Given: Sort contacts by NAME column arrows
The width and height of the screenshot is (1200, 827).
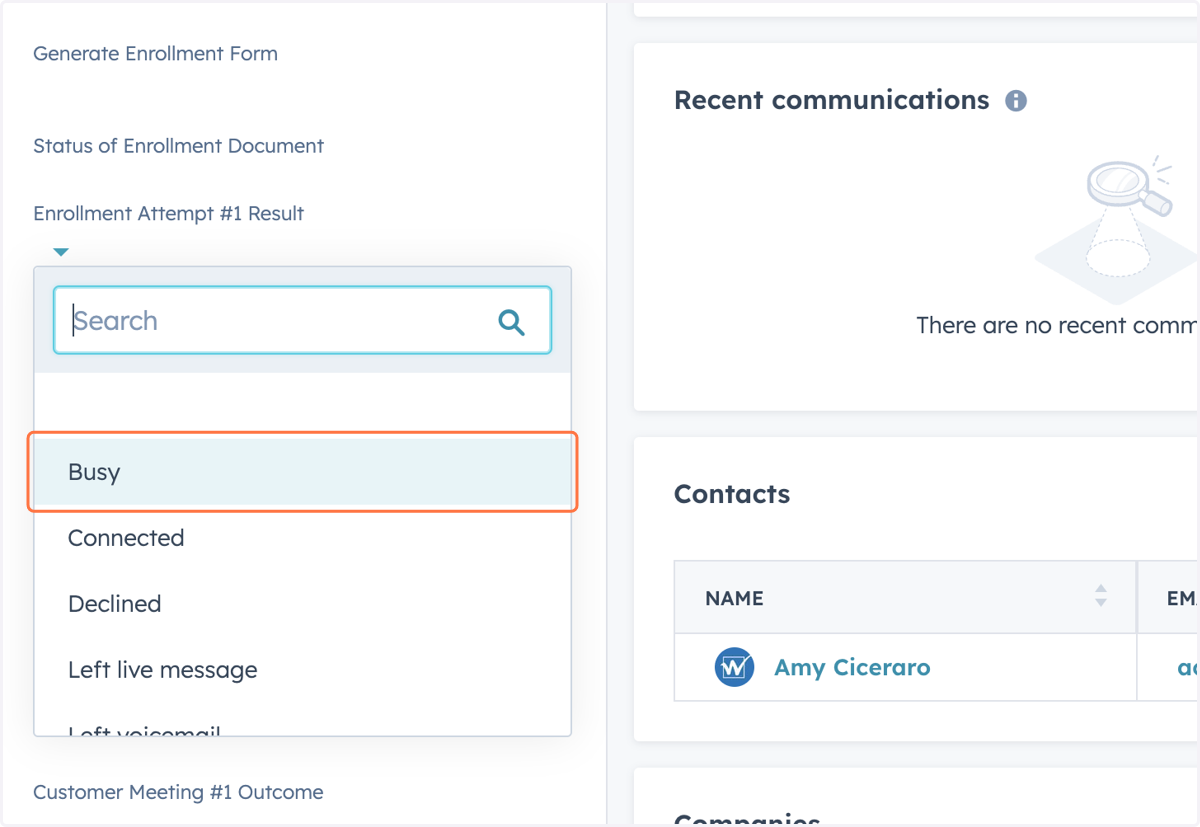Looking at the screenshot, I should pyautogui.click(x=1100, y=596).
